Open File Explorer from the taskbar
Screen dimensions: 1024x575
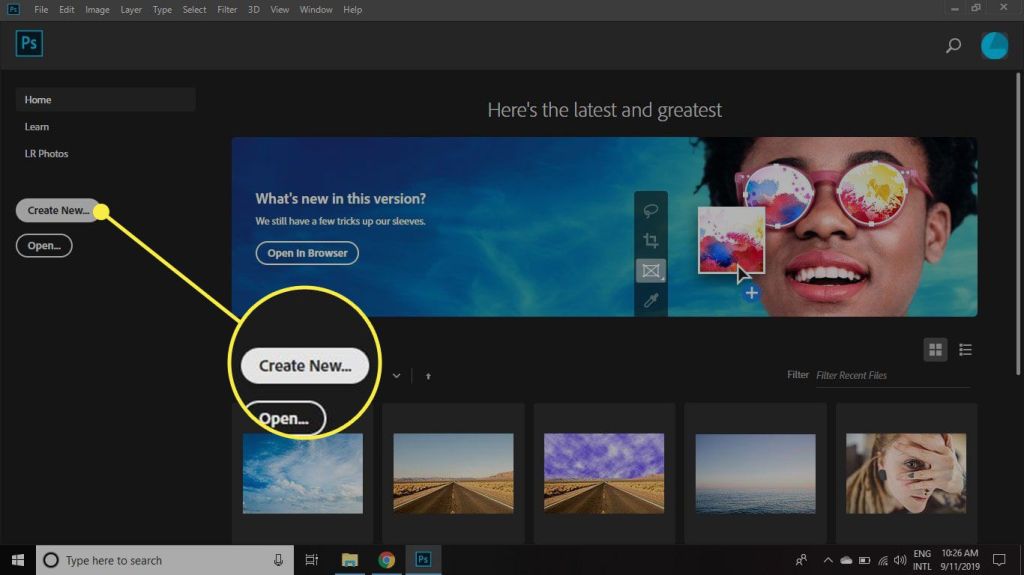pyautogui.click(x=350, y=560)
